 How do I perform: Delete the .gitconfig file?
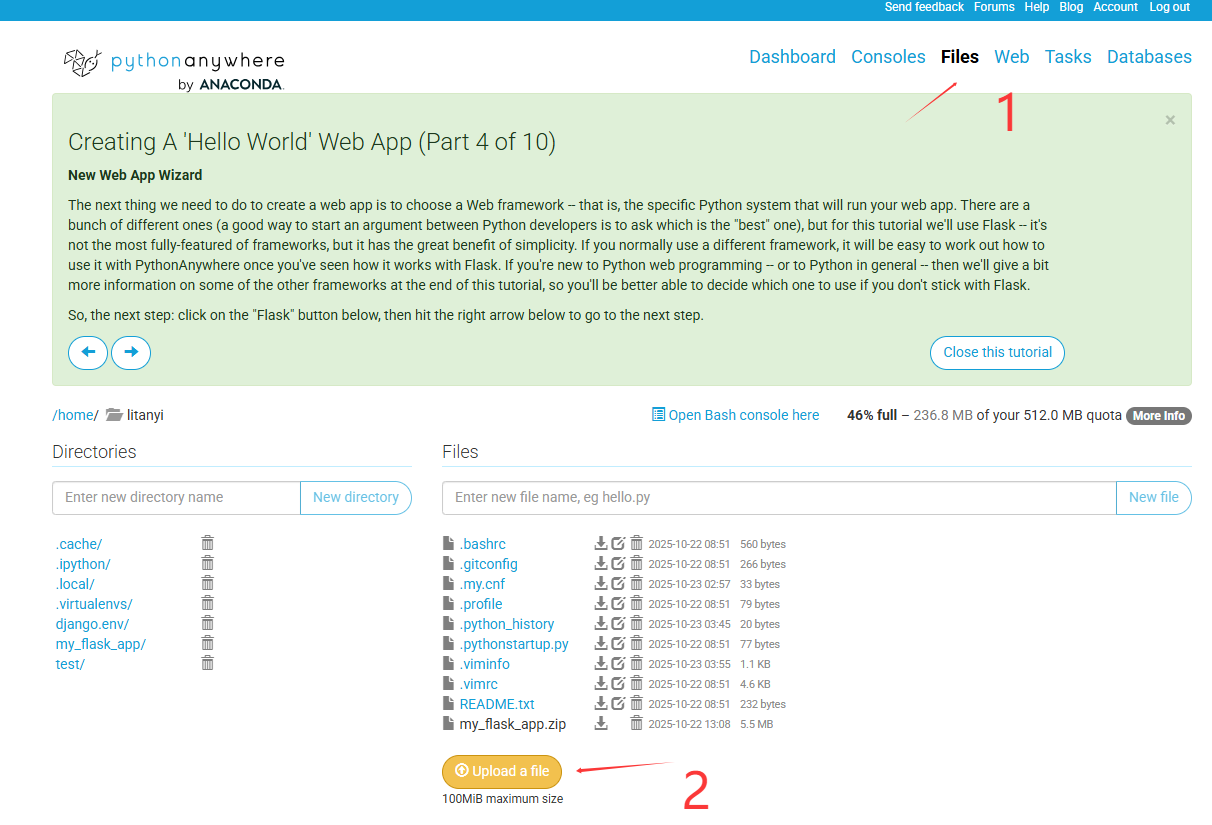pos(636,563)
